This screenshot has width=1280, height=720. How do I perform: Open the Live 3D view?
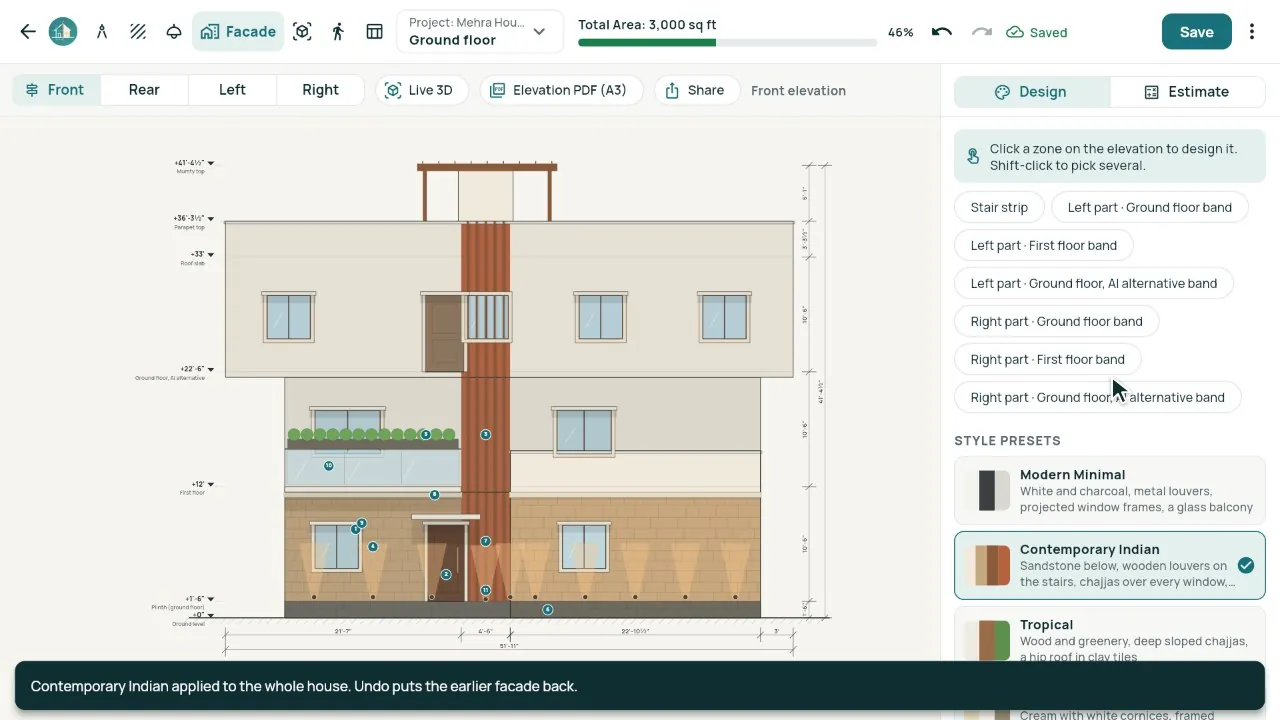[420, 90]
